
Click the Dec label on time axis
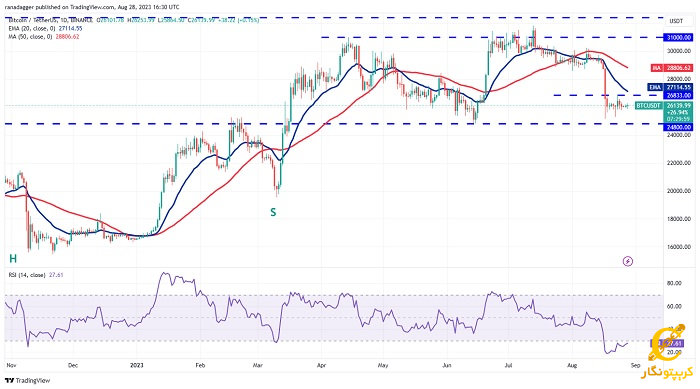pos(73,365)
